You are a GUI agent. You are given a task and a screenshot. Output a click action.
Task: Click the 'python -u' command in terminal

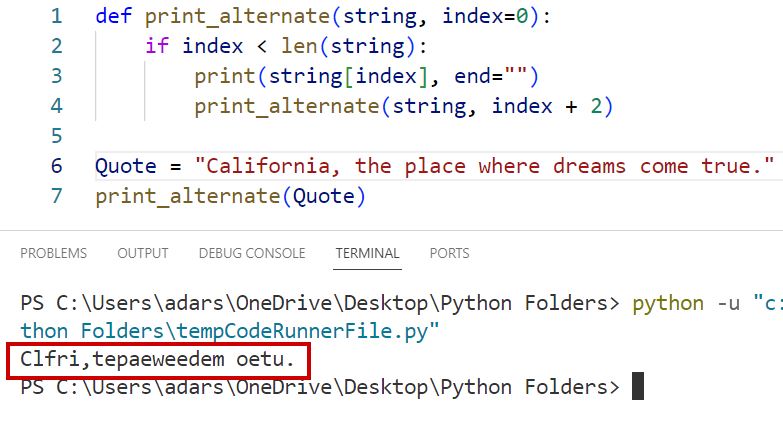tap(686, 303)
